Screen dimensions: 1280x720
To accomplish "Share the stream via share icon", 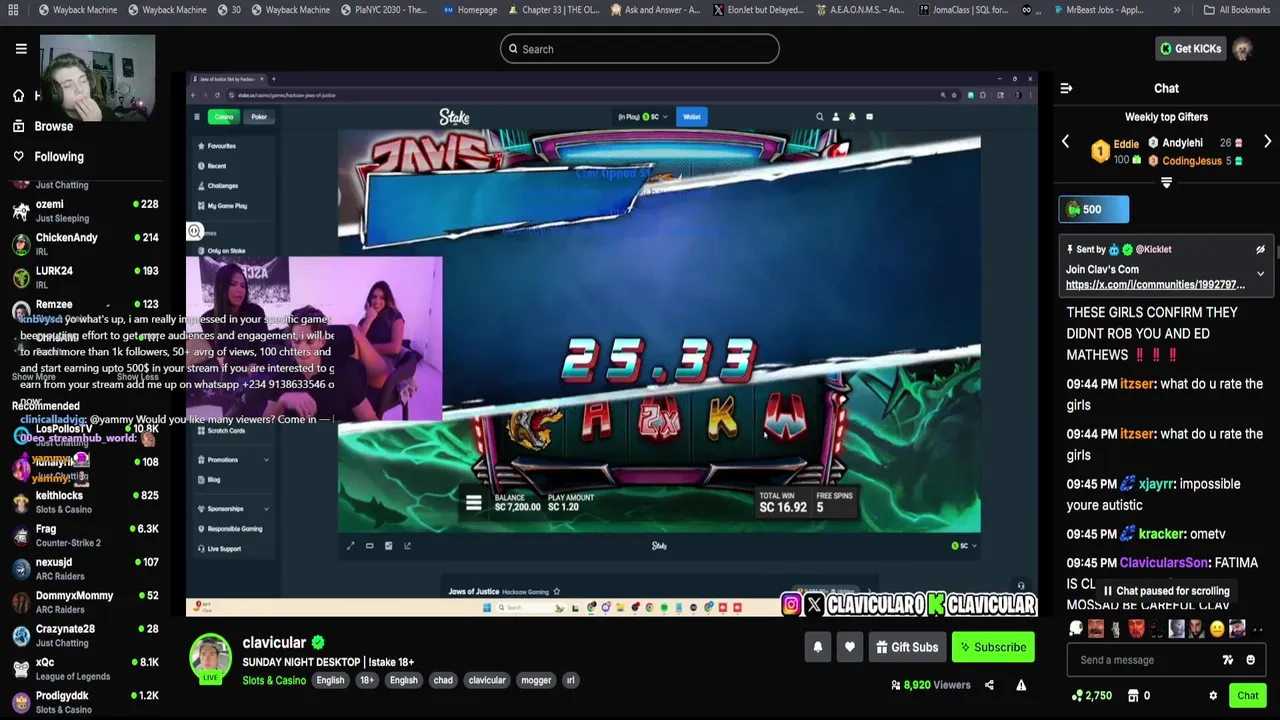I will (989, 685).
